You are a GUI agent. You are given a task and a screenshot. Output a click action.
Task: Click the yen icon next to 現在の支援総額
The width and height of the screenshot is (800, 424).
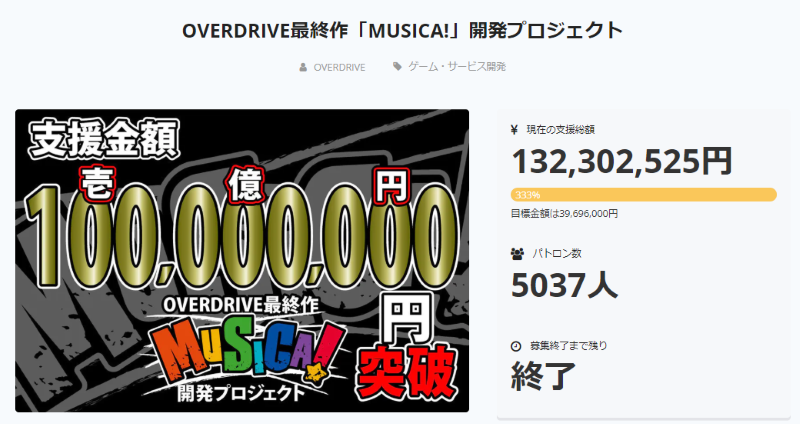[514, 130]
